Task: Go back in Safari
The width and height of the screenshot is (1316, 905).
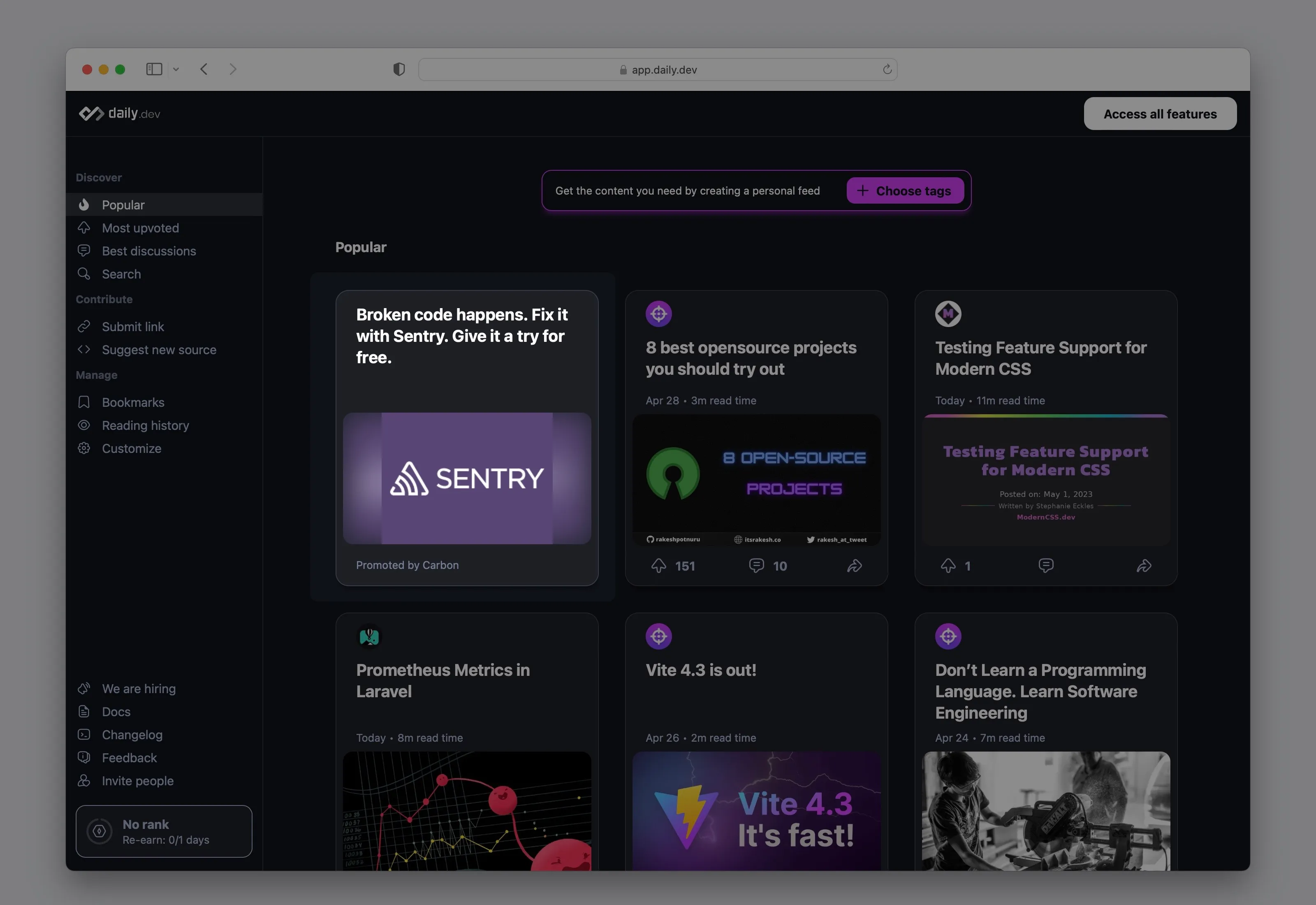Action: [x=204, y=69]
